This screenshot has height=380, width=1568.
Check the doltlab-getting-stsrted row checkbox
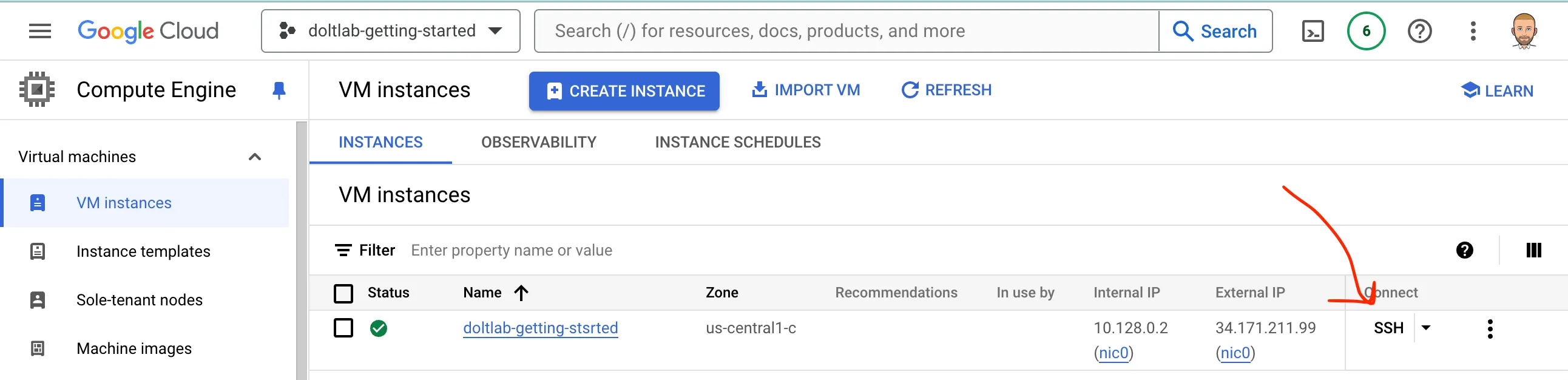click(x=343, y=328)
